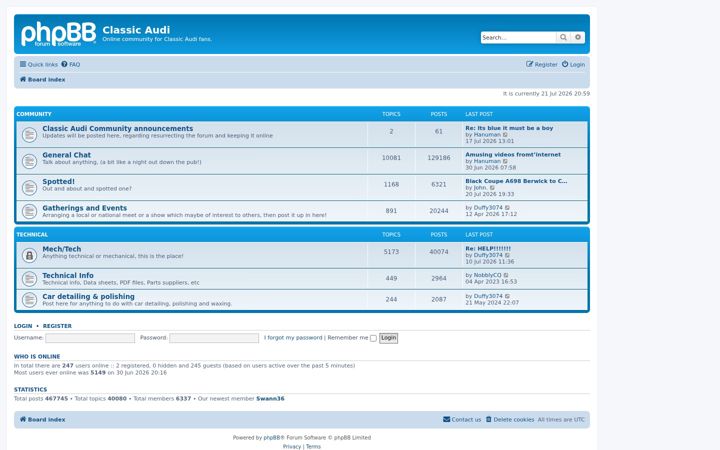View latest post icon in Mech/Tech row

tap(507, 255)
